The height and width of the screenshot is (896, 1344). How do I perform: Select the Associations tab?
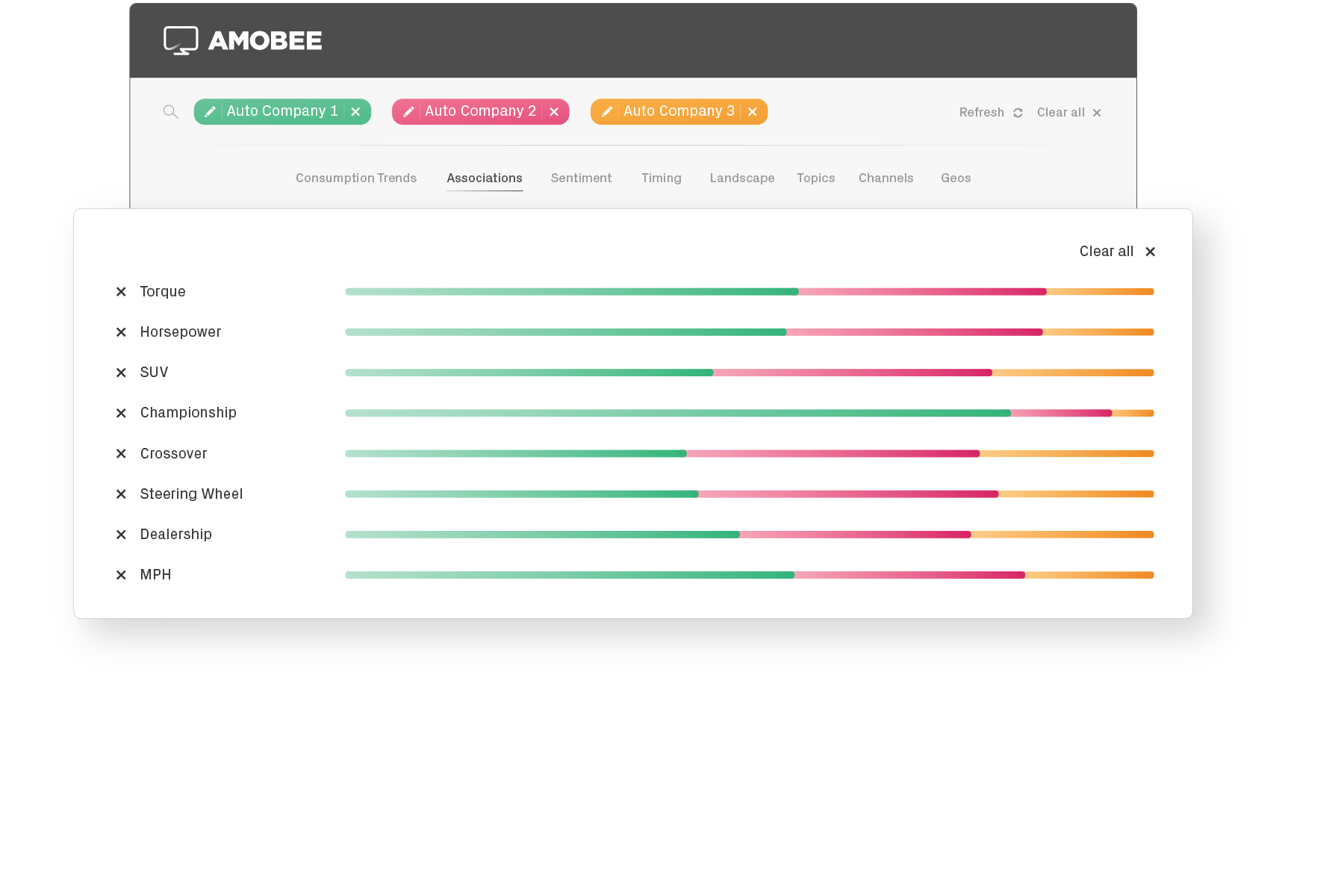[485, 178]
